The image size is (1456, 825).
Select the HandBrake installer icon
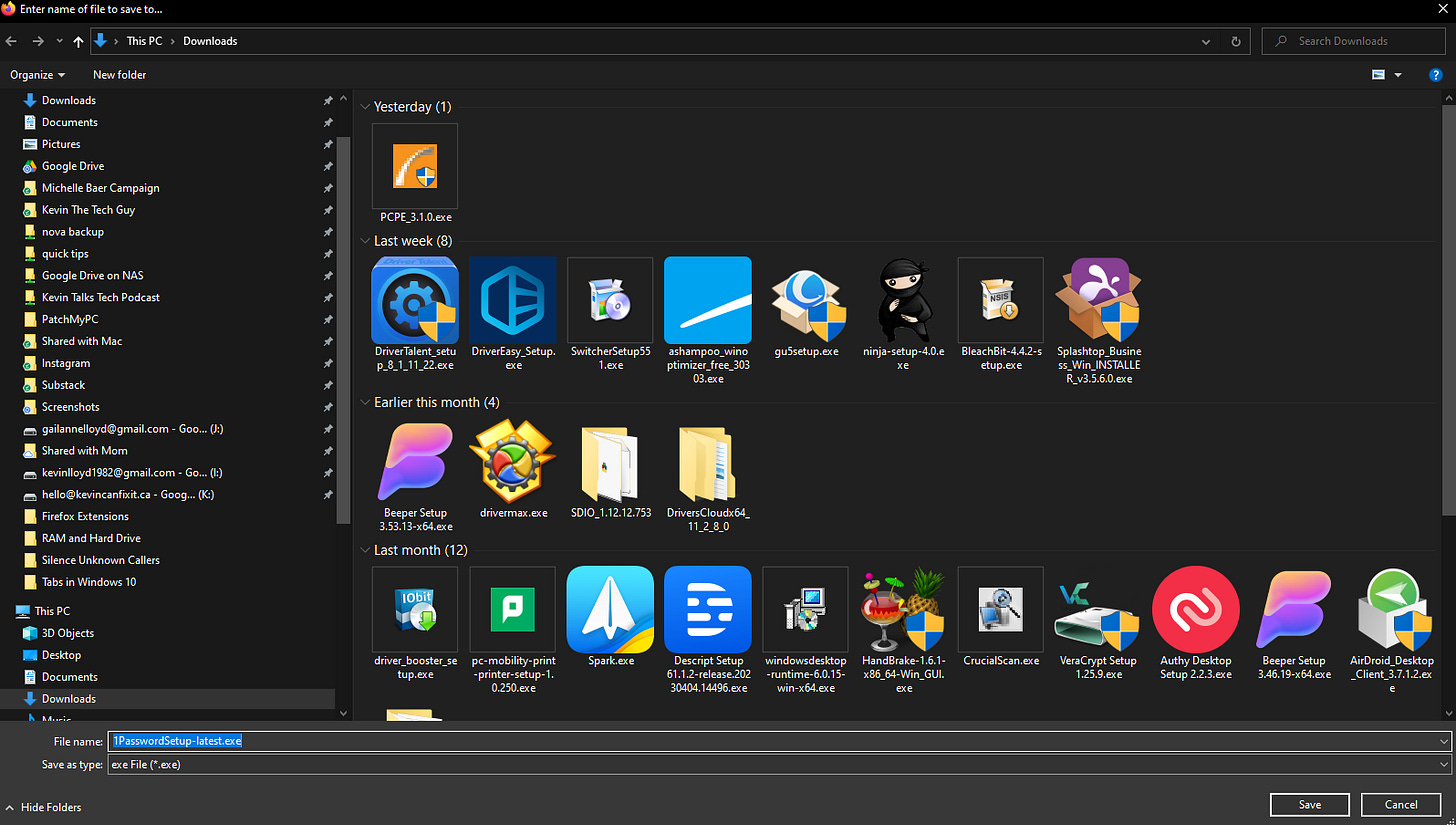coord(903,610)
